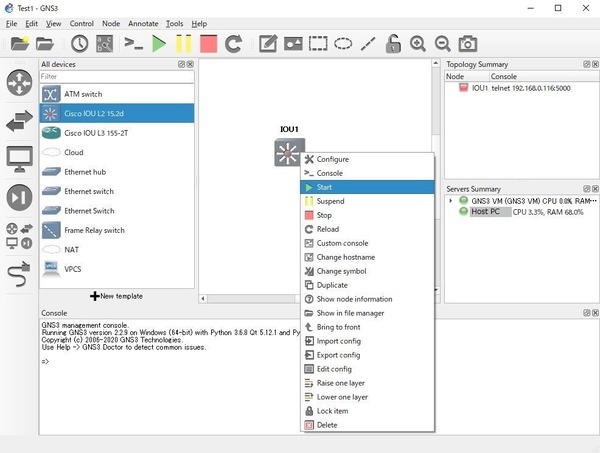Click the lock/unlock items padlock icon
The image size is (600, 453).
point(393,44)
